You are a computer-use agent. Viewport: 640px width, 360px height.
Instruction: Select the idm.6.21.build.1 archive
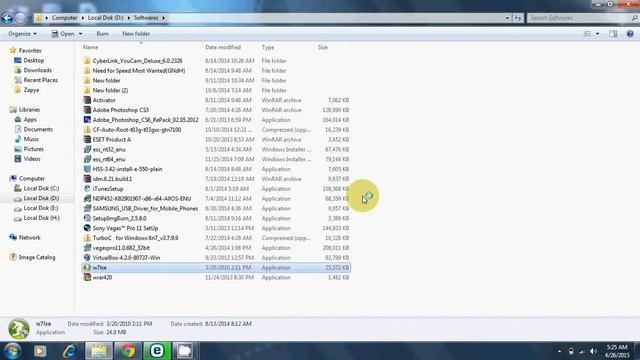pos(112,179)
